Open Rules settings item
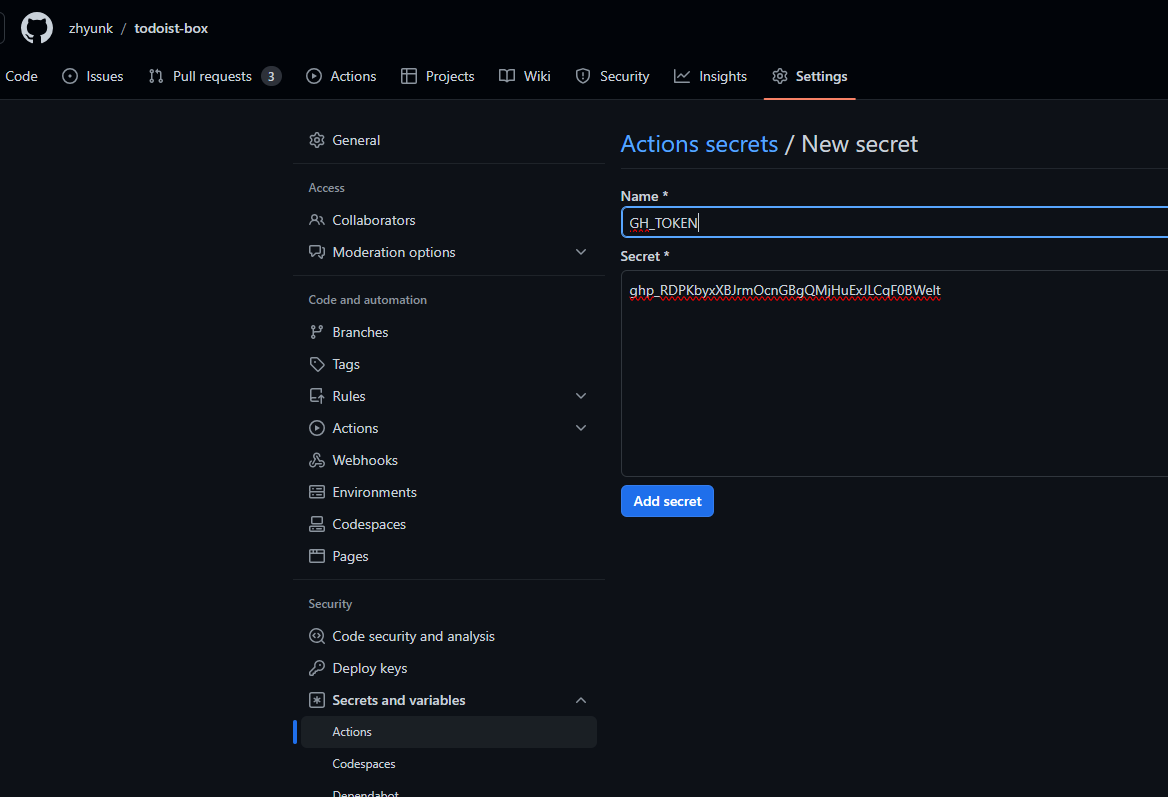 (448, 396)
